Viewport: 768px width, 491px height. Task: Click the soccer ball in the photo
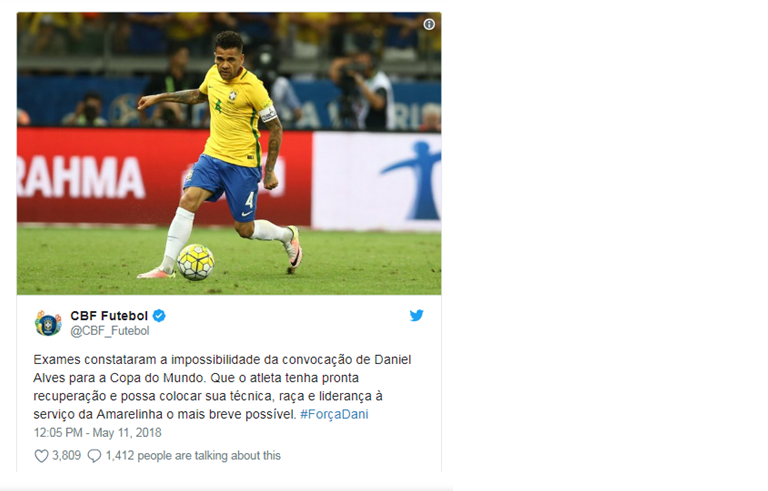click(195, 262)
